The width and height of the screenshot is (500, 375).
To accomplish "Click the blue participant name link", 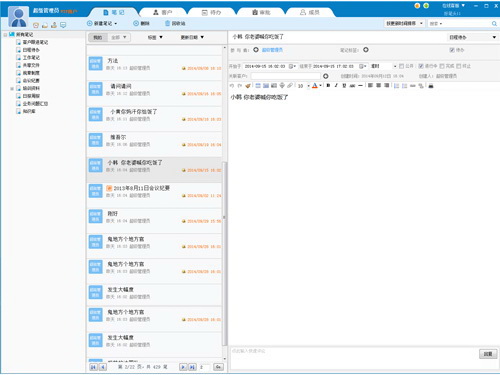I will [272, 50].
